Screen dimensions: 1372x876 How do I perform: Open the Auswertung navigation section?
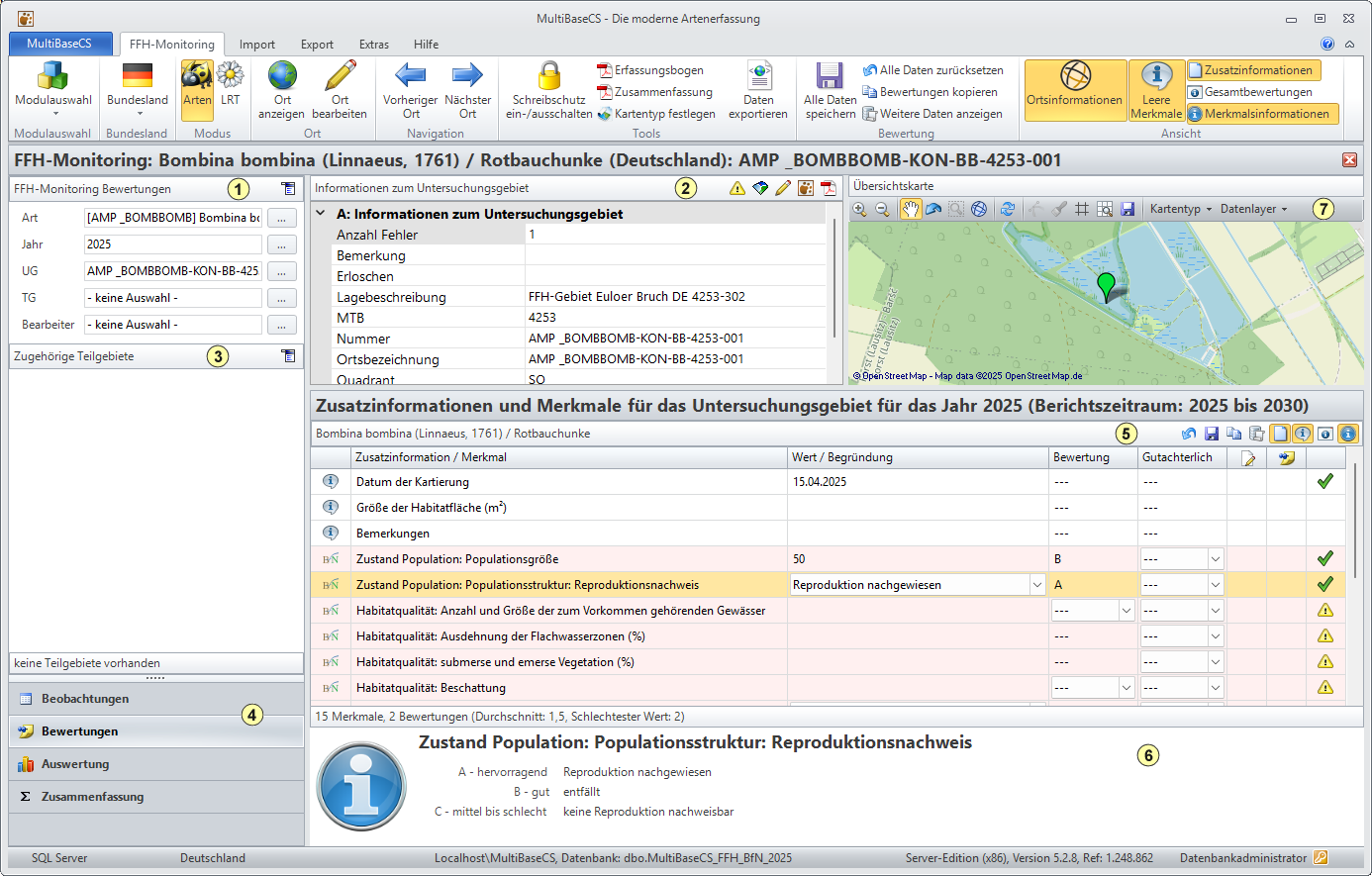75,764
